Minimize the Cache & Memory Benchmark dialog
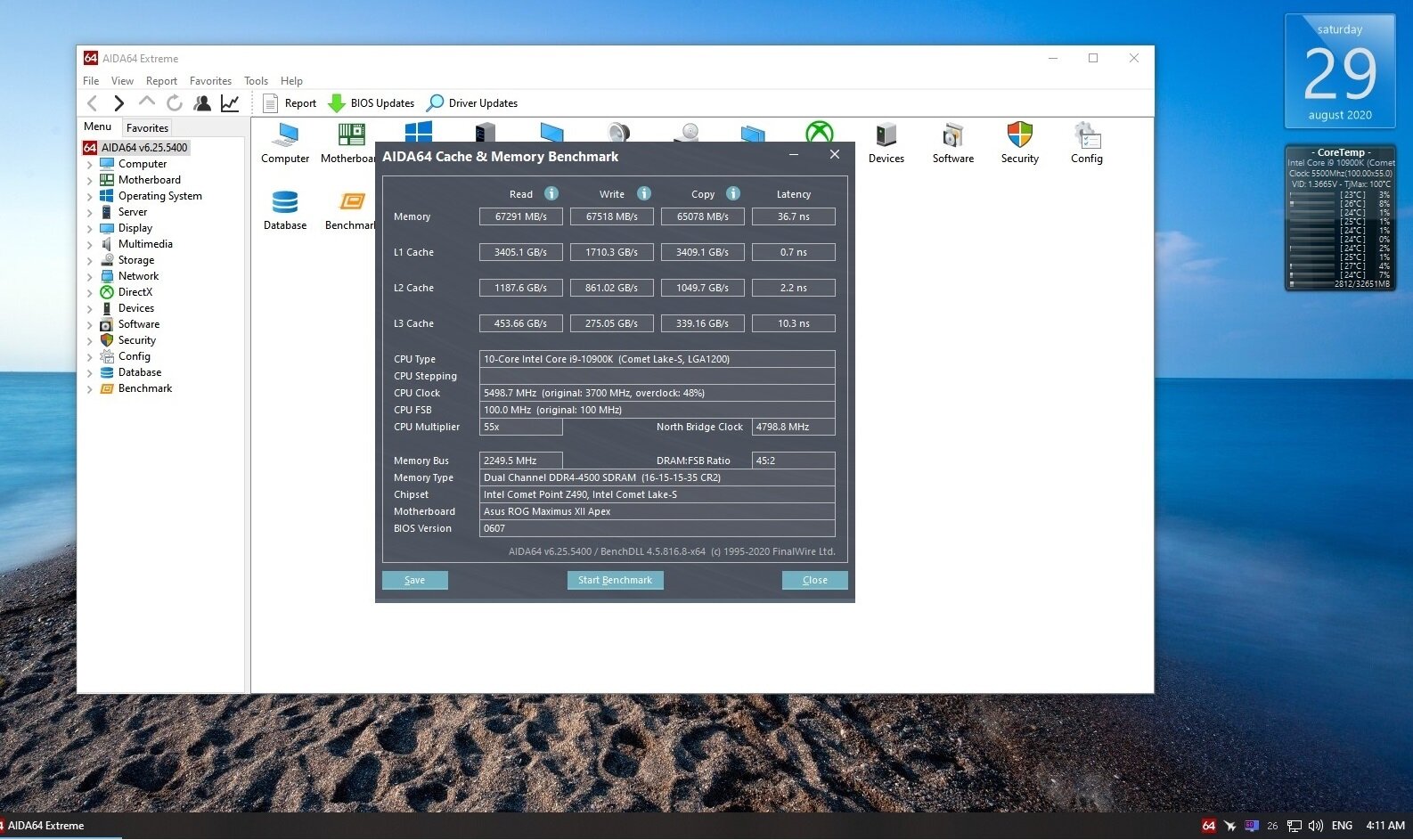 pos(794,155)
